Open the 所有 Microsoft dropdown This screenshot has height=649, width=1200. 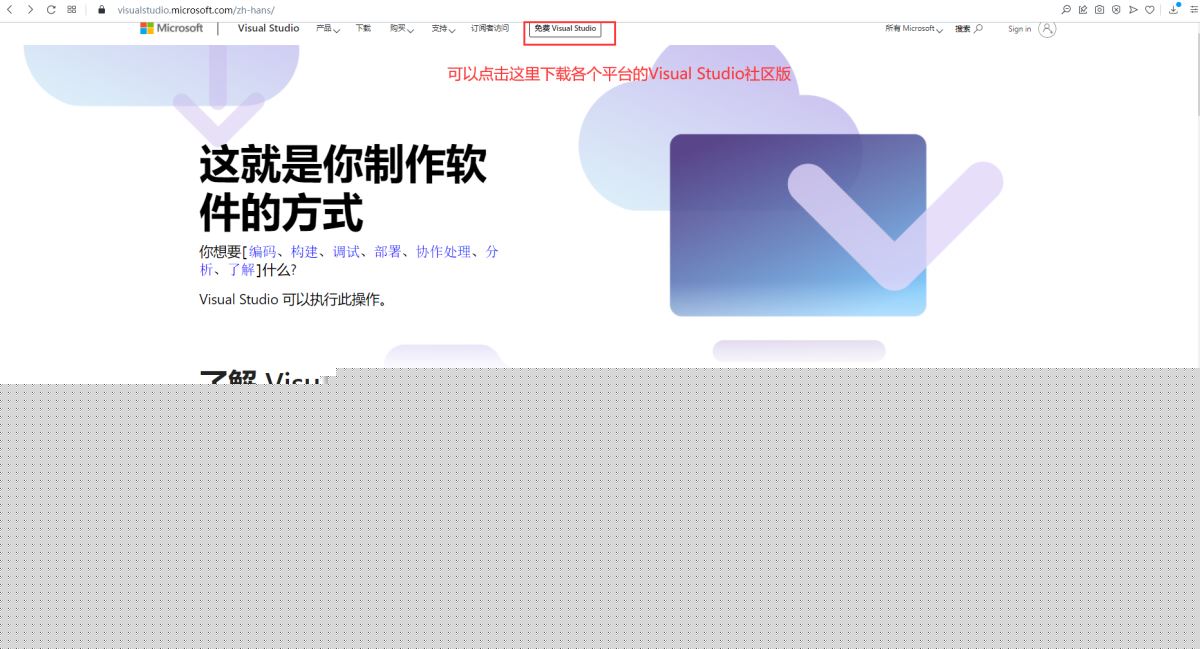(913, 29)
